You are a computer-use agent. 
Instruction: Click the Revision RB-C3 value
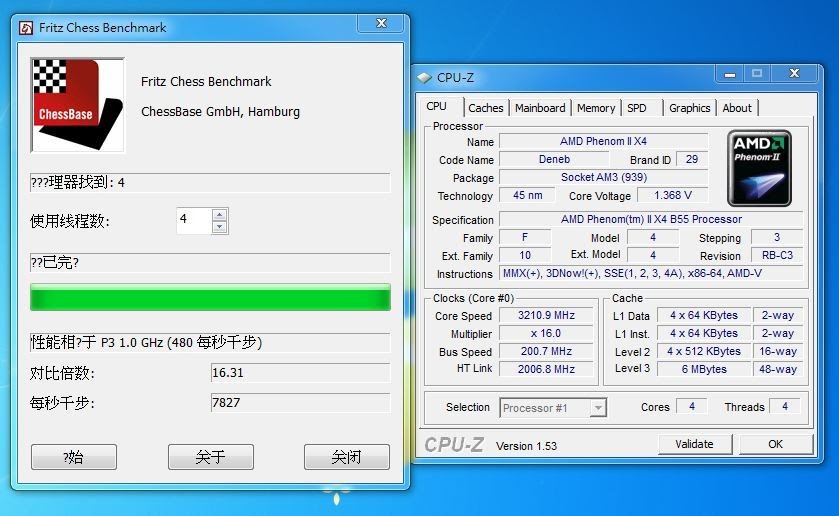point(777,255)
